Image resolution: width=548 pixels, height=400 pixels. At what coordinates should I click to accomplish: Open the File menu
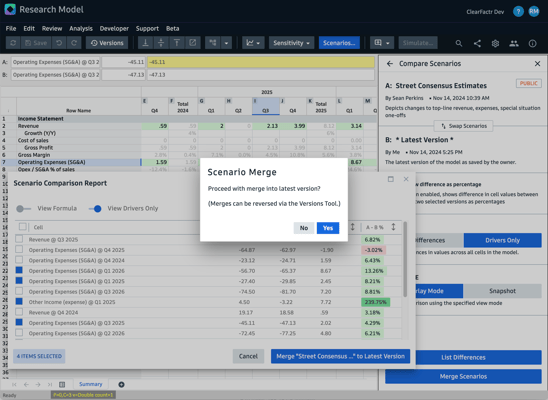coord(11,28)
